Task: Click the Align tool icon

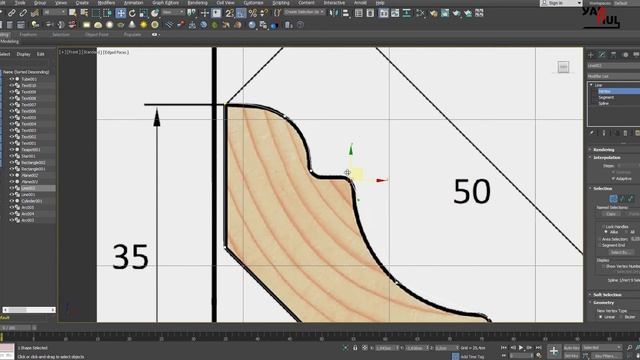Action: click(x=346, y=13)
